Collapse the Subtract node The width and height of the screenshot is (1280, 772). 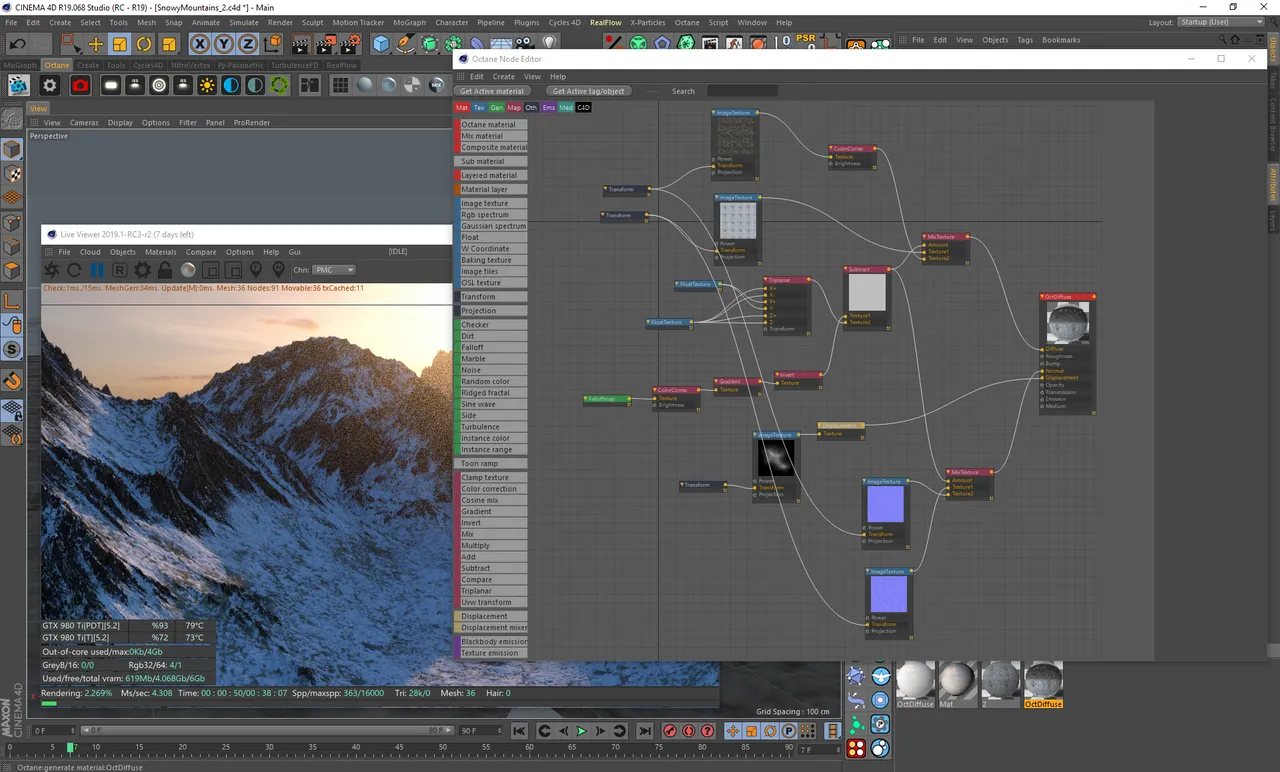848,269
